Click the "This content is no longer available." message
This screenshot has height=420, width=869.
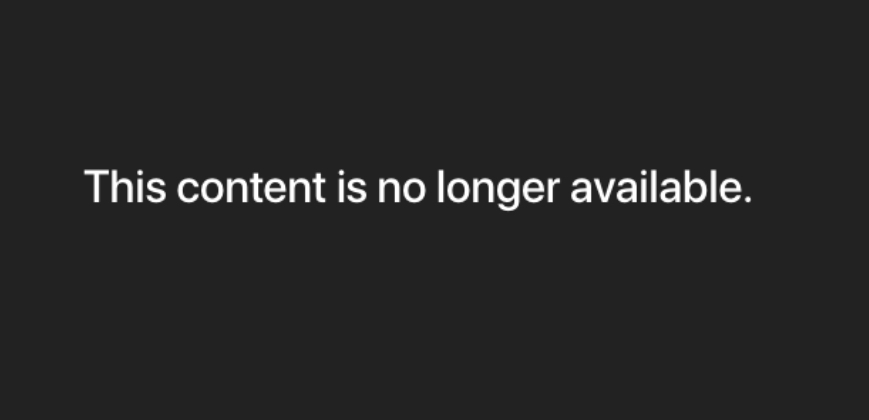tap(418, 188)
